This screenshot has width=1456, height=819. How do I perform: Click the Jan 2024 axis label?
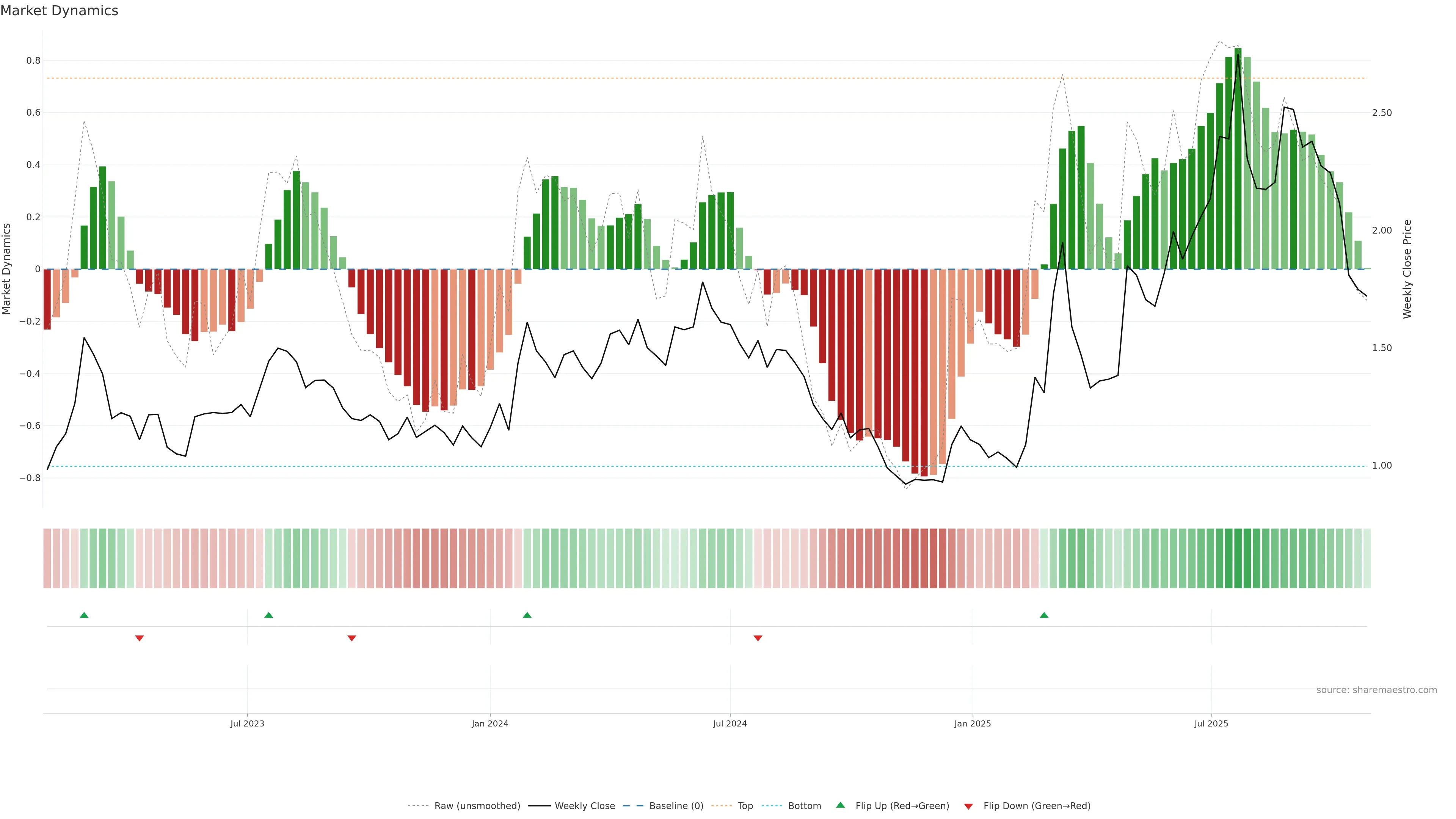coord(490,723)
